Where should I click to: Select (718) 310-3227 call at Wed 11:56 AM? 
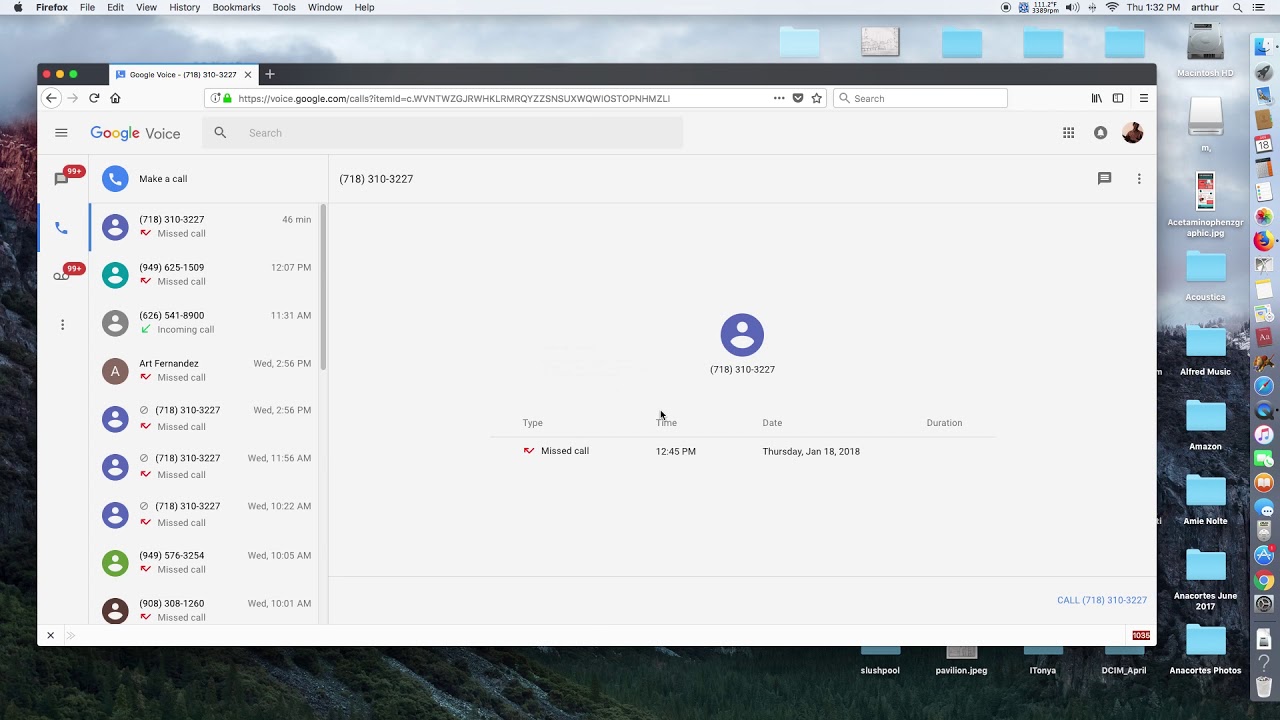(204, 466)
